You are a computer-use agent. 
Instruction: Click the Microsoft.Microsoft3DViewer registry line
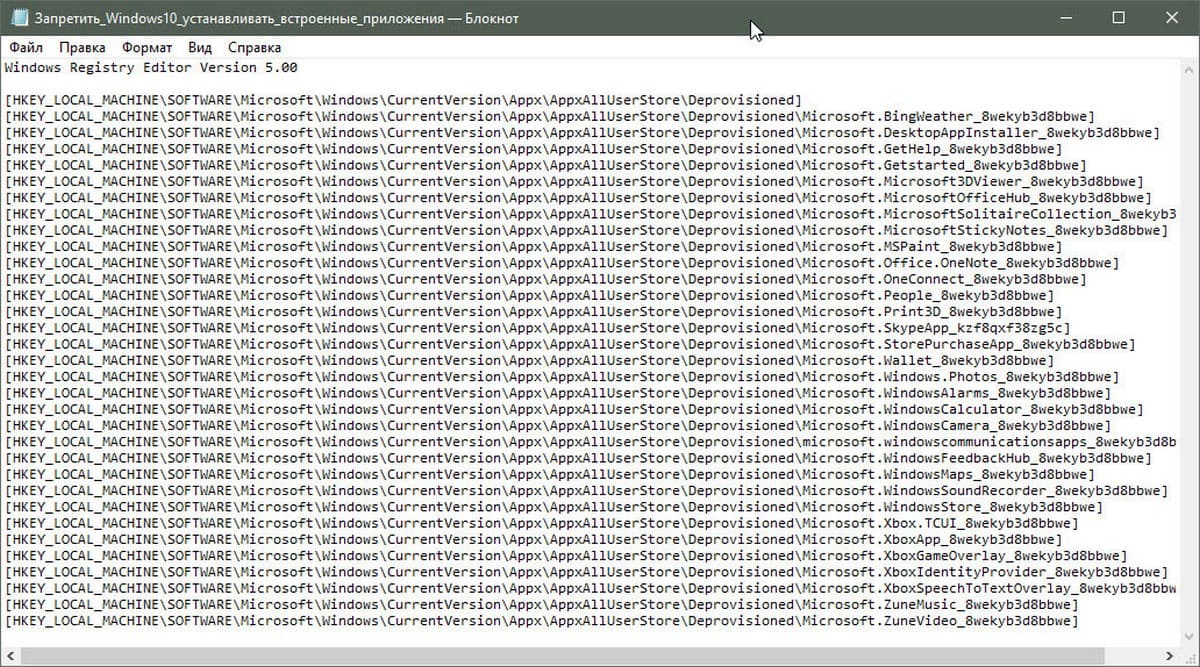pyautogui.click(x=574, y=181)
